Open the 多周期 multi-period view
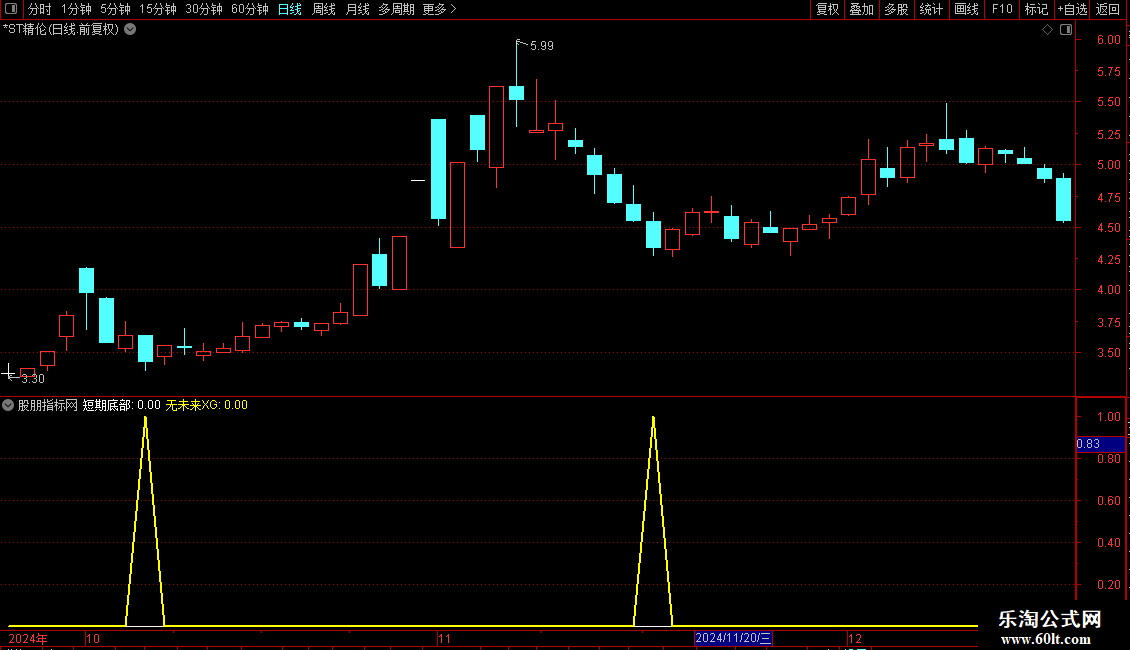The height and width of the screenshot is (650, 1130). pyautogui.click(x=396, y=9)
